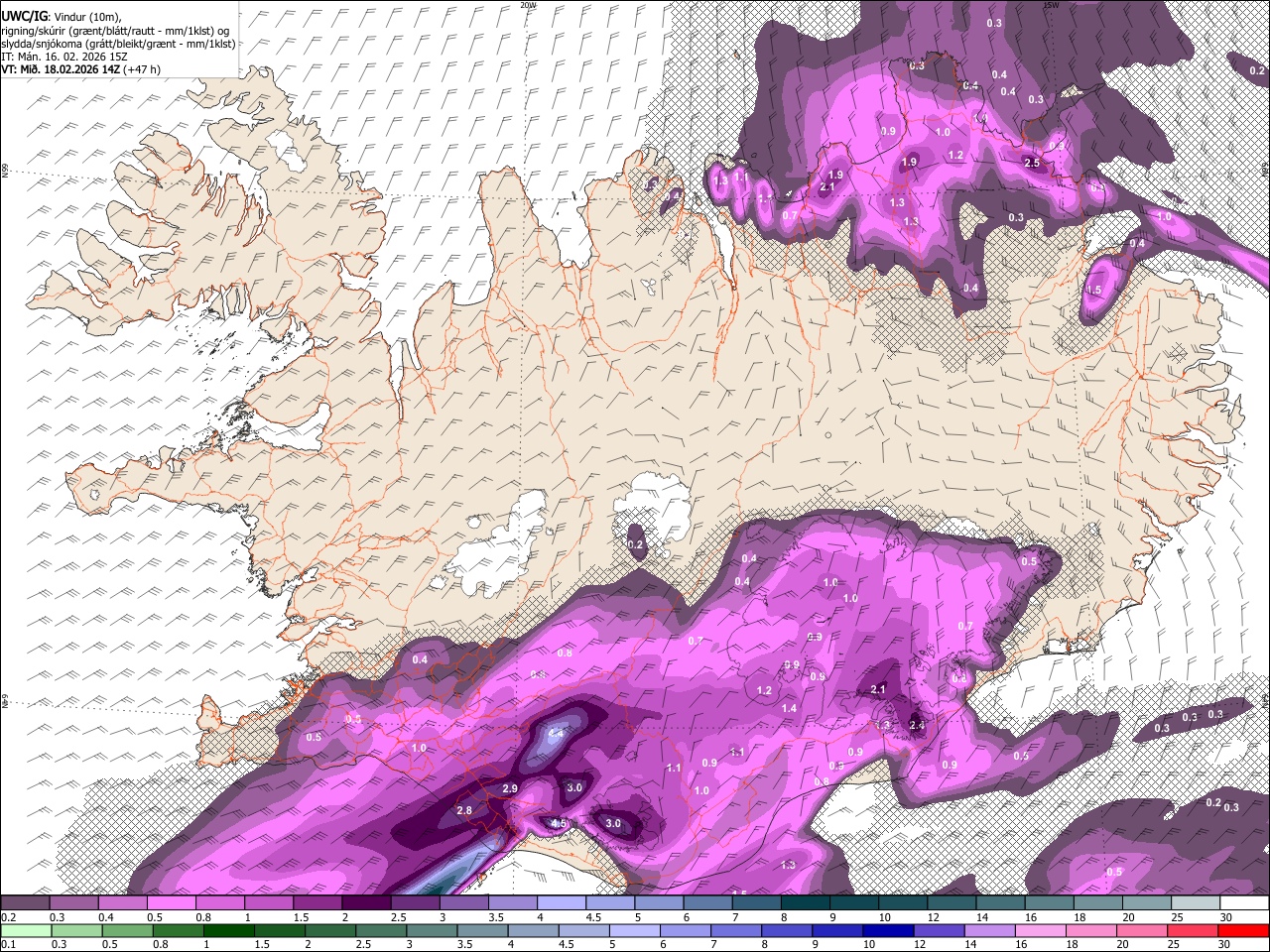The height and width of the screenshot is (952, 1270).
Task: Select the bright red swatch after lower 30
Action: click(x=1244, y=930)
